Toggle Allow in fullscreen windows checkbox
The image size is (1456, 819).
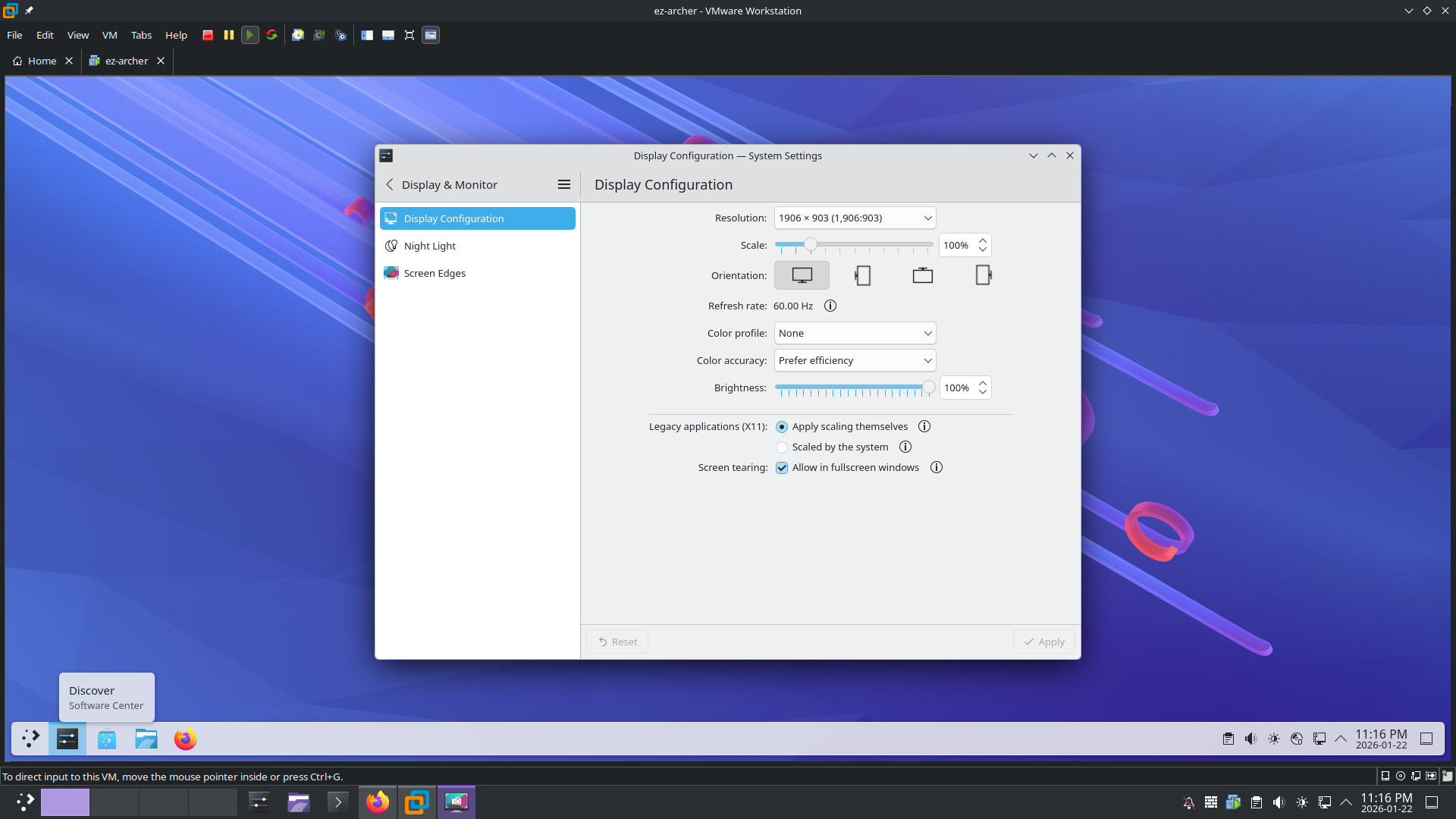[782, 468]
